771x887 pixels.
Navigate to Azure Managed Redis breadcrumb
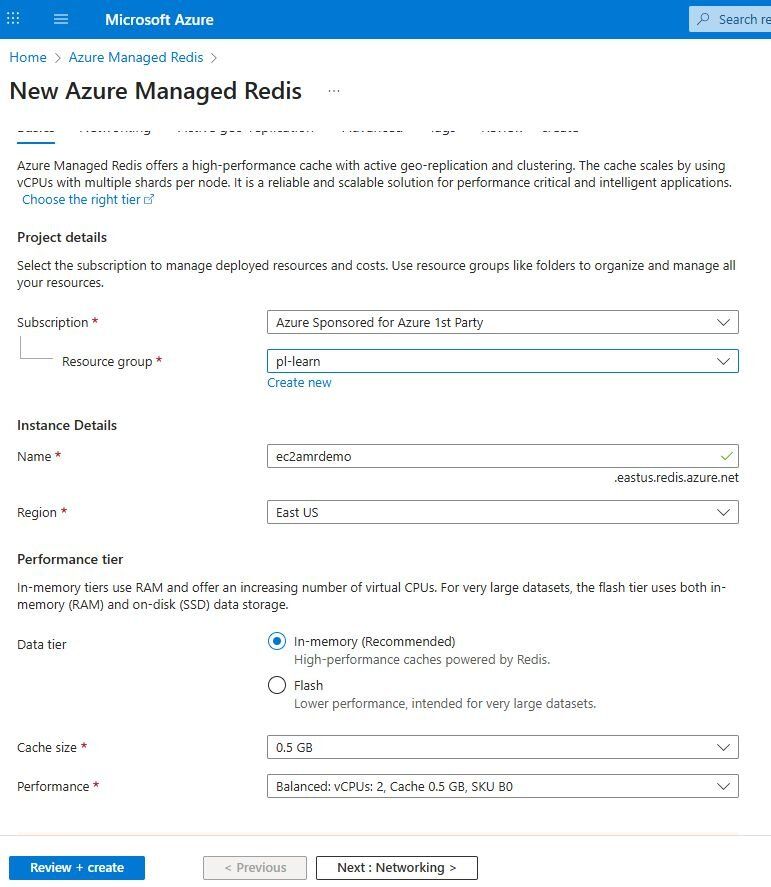point(136,57)
